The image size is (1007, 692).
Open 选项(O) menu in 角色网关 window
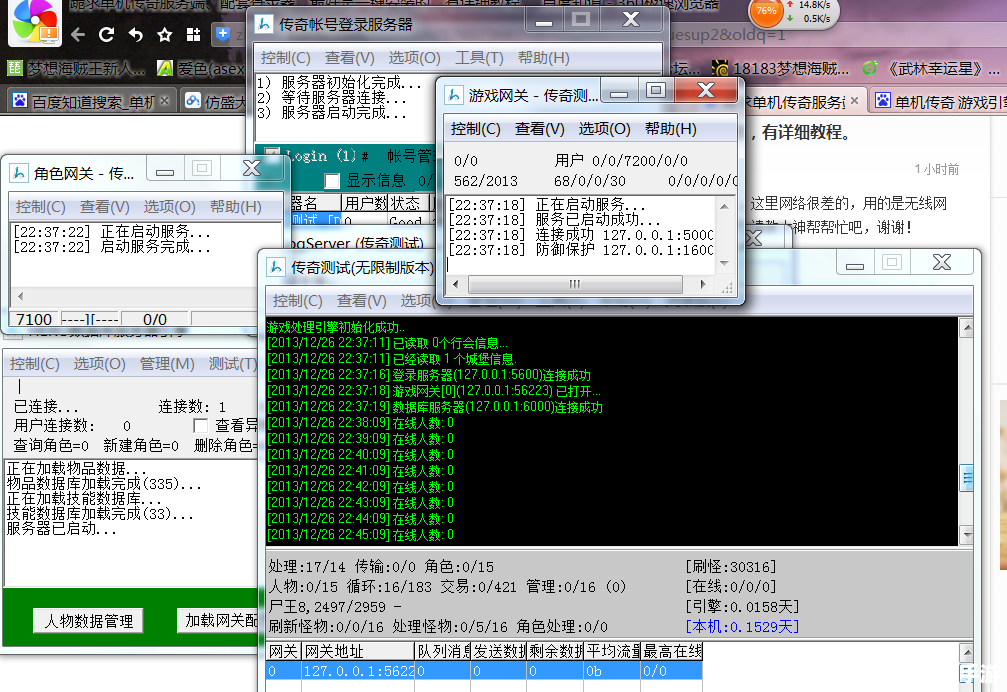coord(170,207)
